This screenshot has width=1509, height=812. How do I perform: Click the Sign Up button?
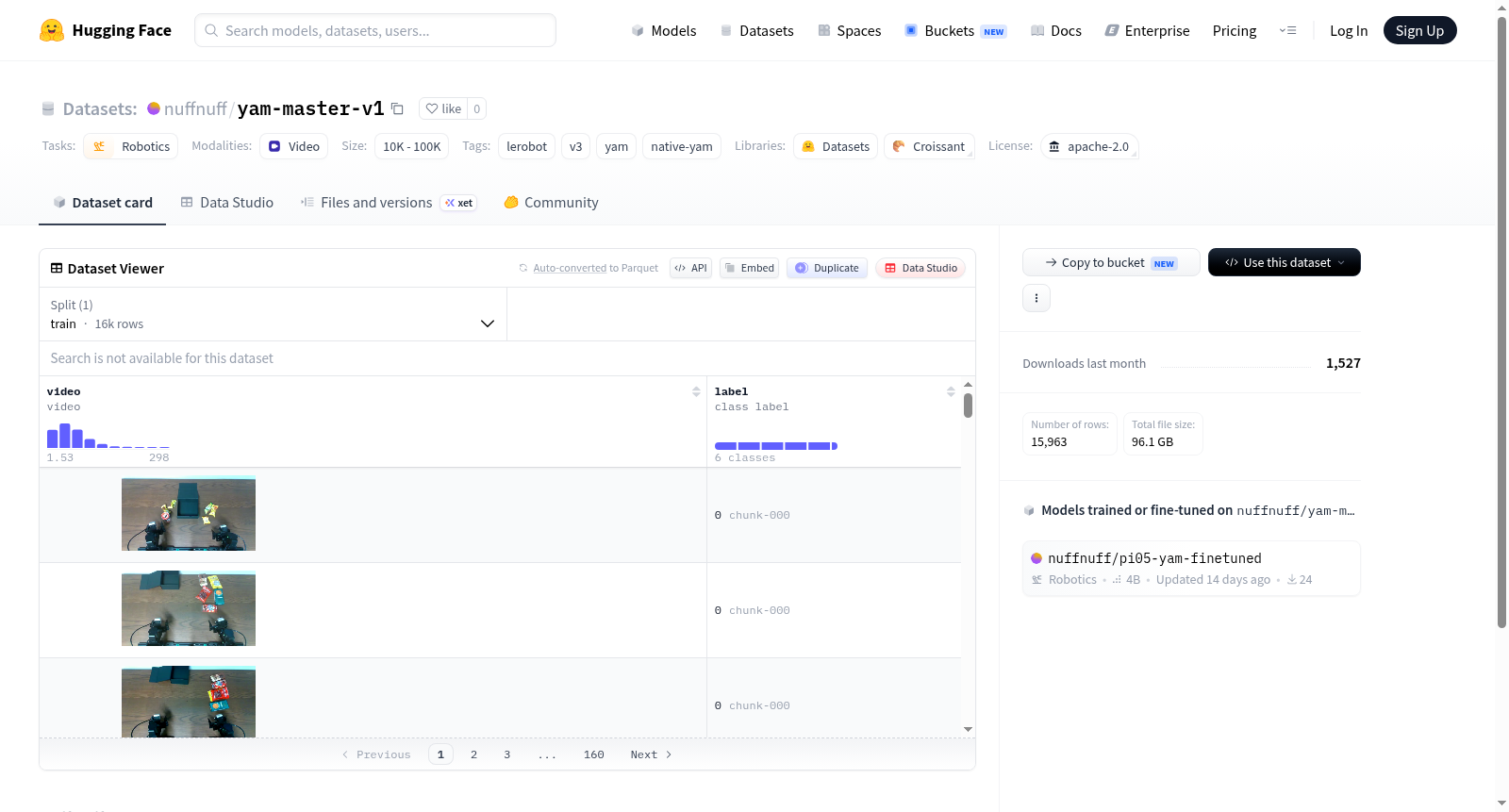[1419, 30]
